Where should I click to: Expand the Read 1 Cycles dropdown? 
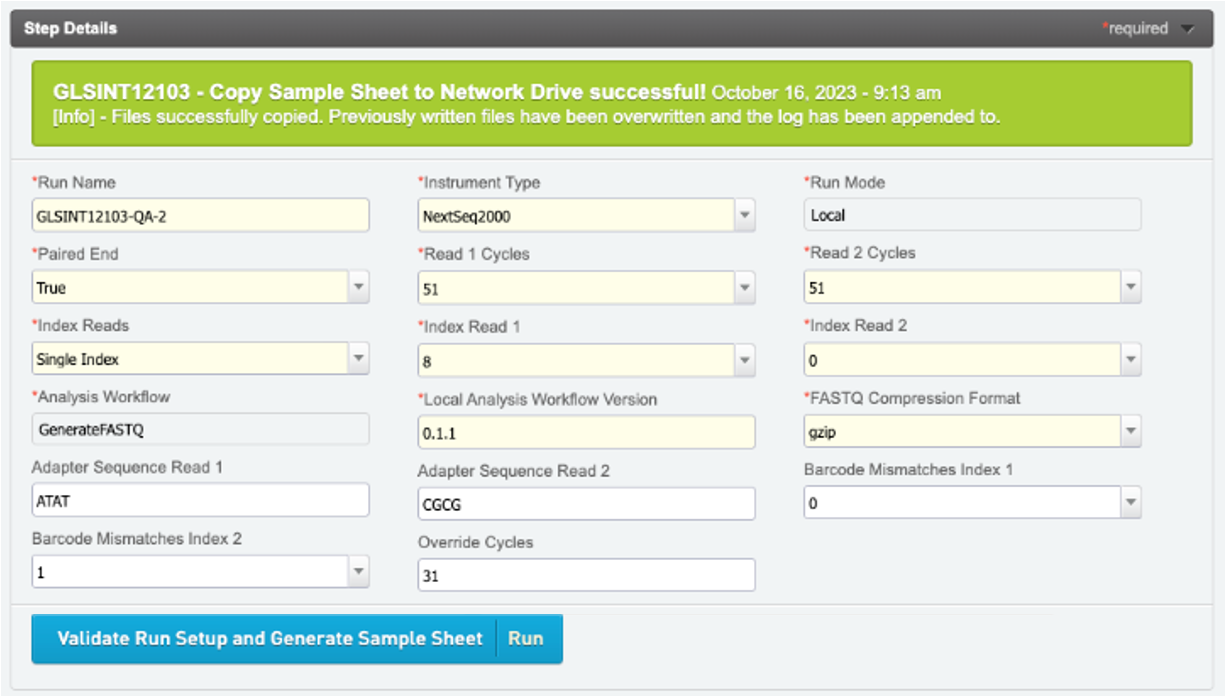tap(744, 288)
